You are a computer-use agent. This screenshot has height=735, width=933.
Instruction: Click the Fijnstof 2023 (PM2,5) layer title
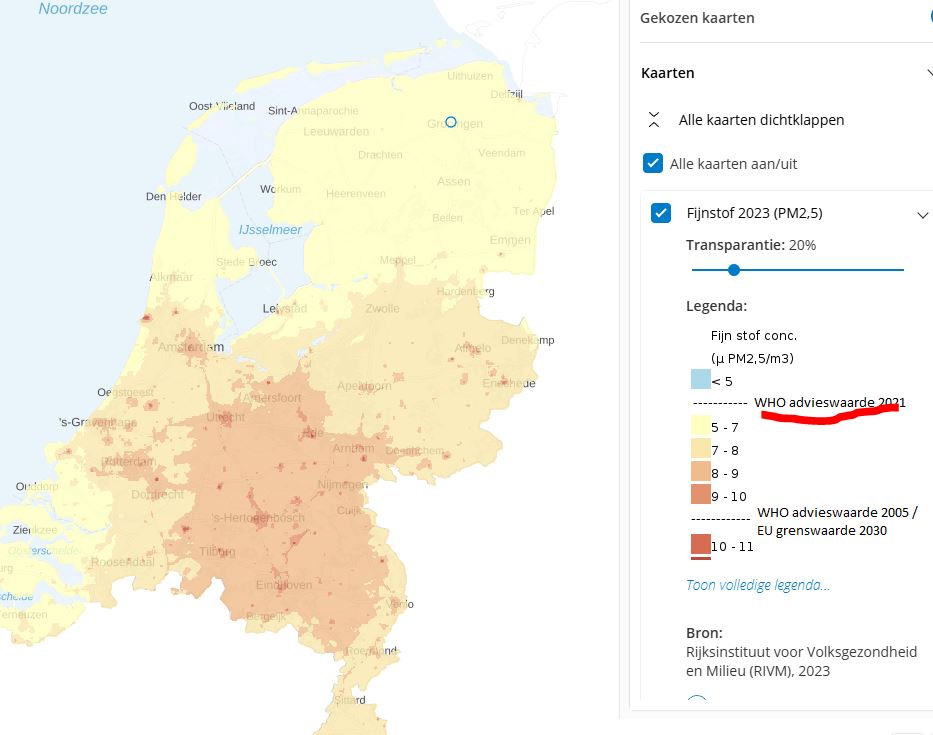coord(754,213)
